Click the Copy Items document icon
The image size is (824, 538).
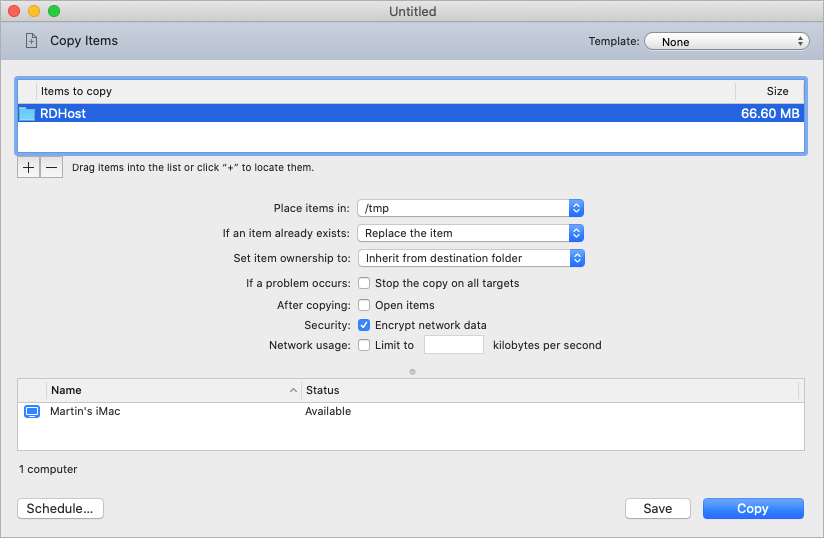click(31, 41)
